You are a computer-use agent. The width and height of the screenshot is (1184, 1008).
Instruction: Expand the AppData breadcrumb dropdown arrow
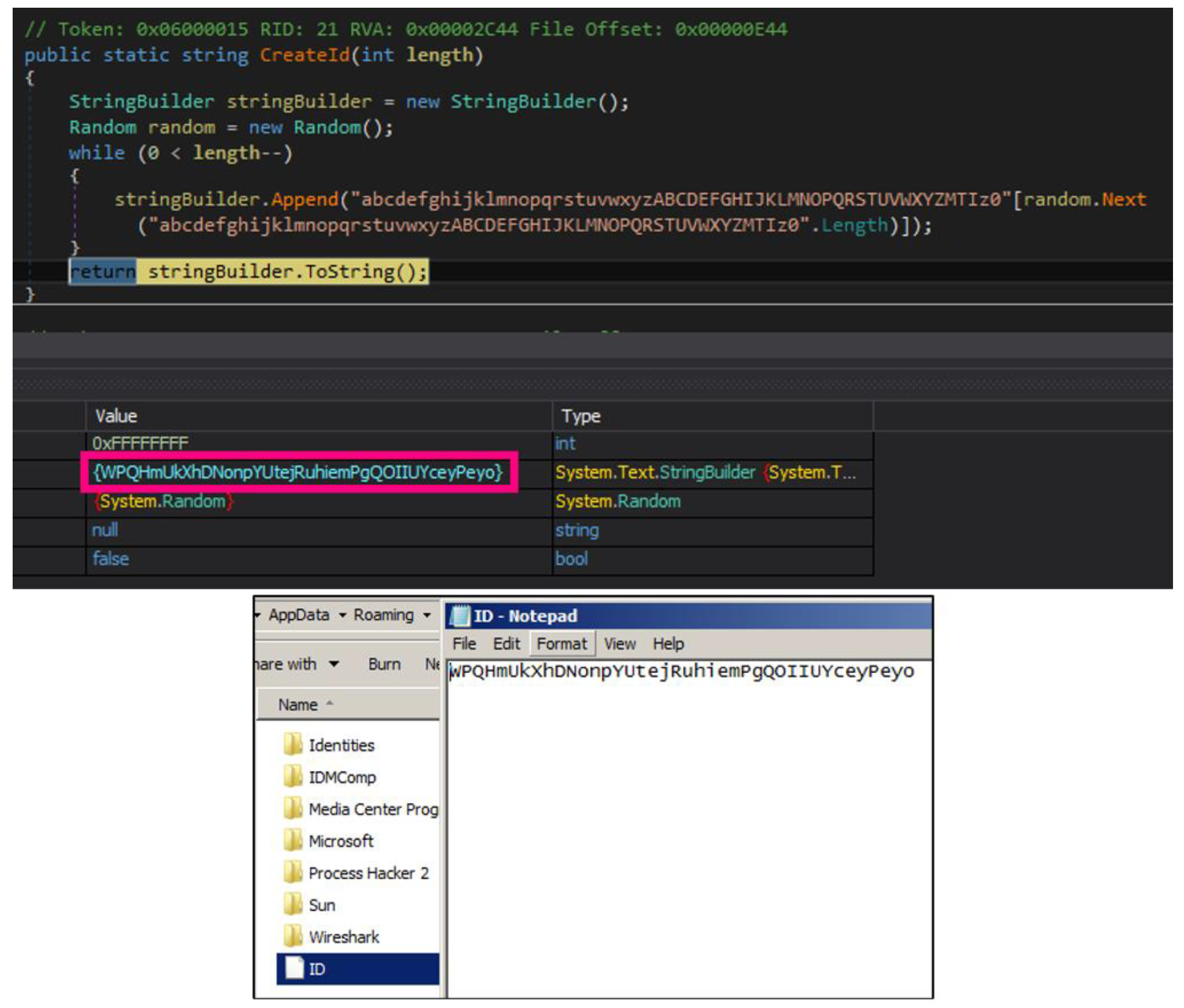(342, 615)
